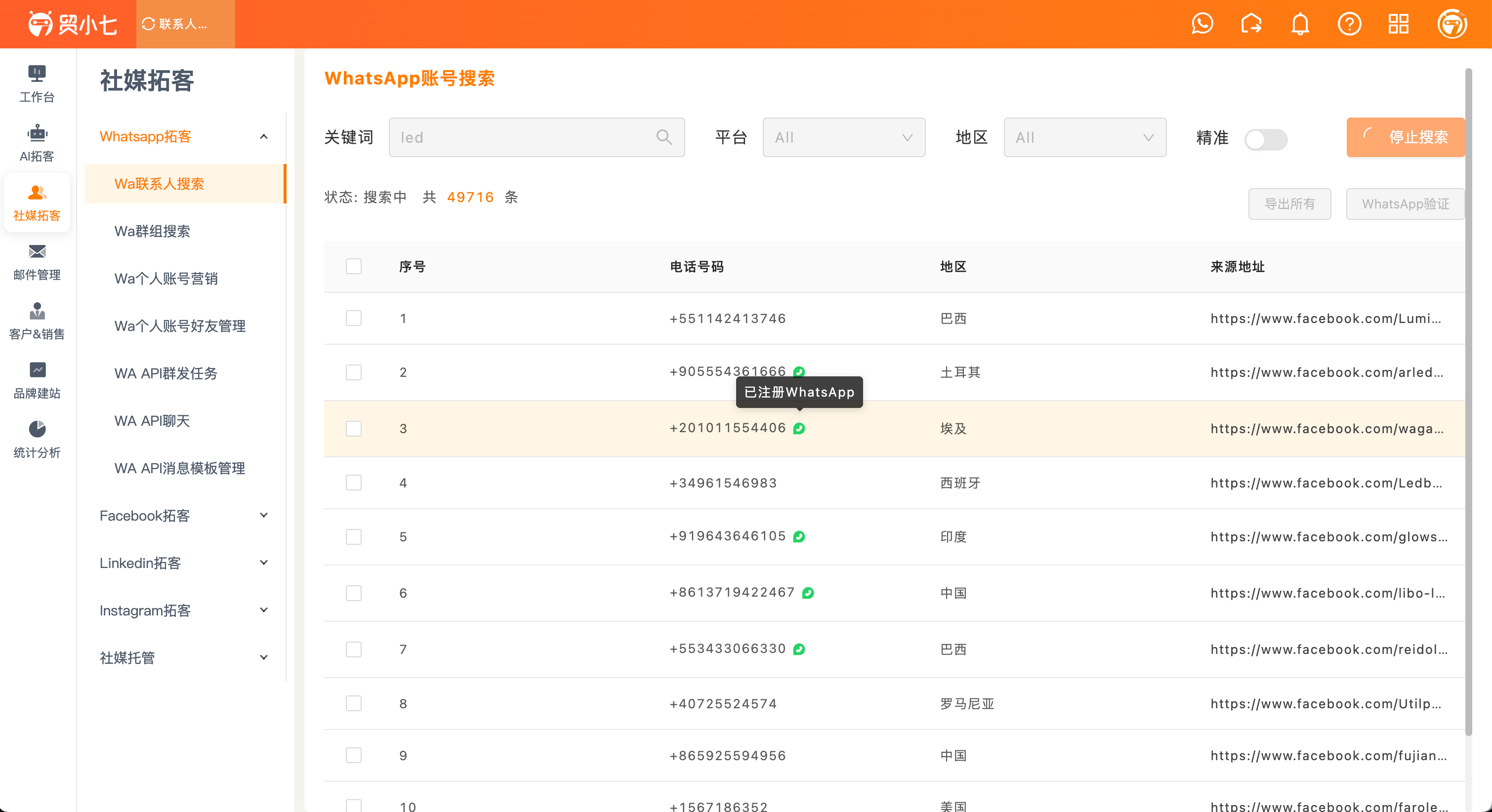Expand the 社媒托管 menu group
This screenshot has width=1492, height=812.
coord(185,658)
